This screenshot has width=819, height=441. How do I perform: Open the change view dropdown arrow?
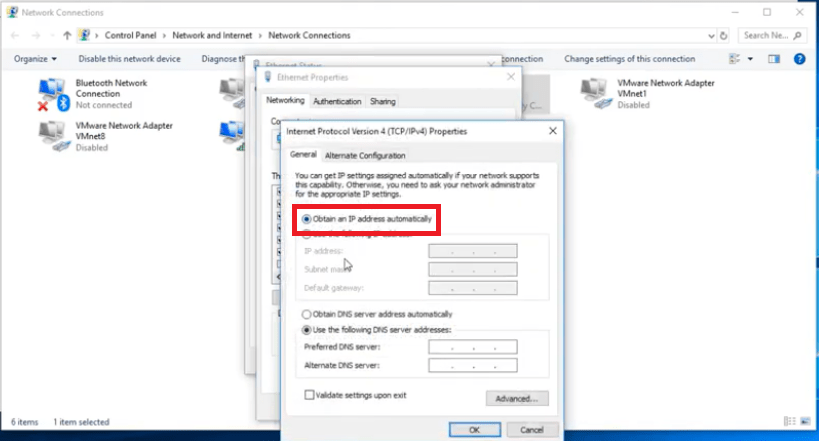click(751, 59)
